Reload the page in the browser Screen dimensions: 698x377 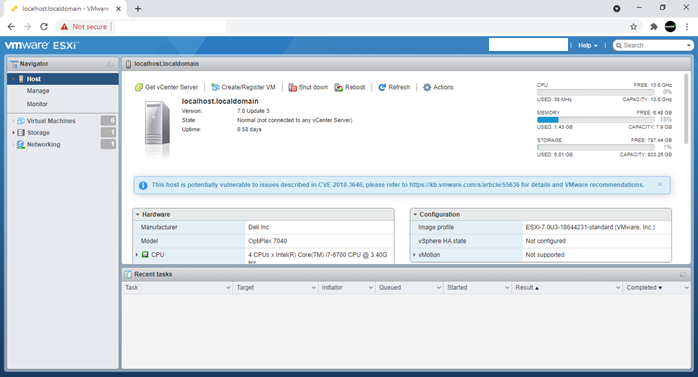pyautogui.click(x=44, y=27)
